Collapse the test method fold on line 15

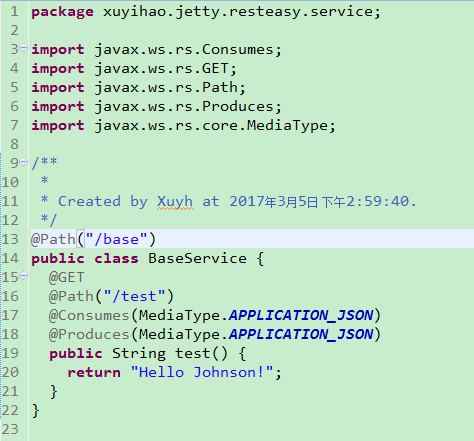pyautogui.click(x=23, y=276)
